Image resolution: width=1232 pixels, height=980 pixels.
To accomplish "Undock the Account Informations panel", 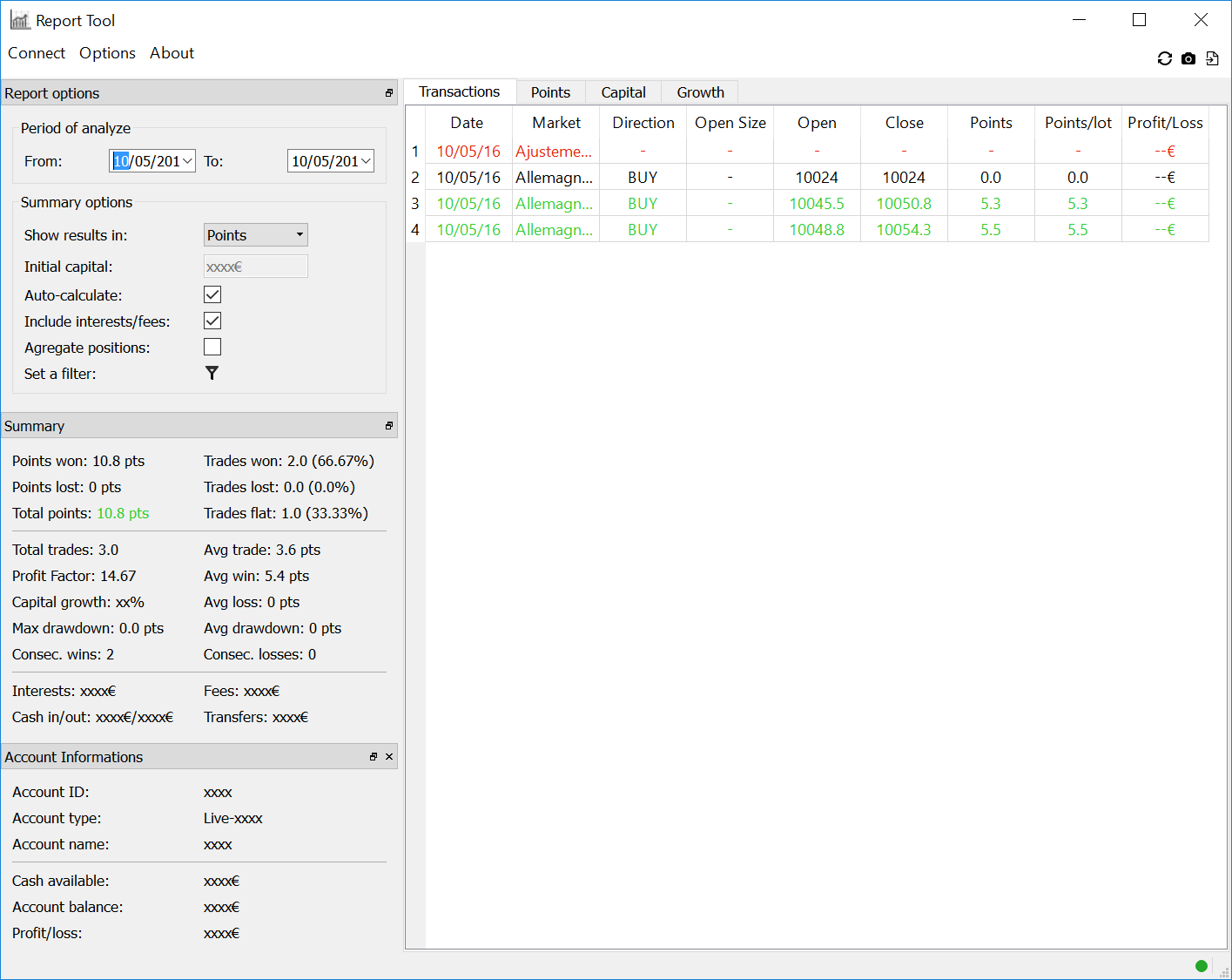I will (x=374, y=757).
